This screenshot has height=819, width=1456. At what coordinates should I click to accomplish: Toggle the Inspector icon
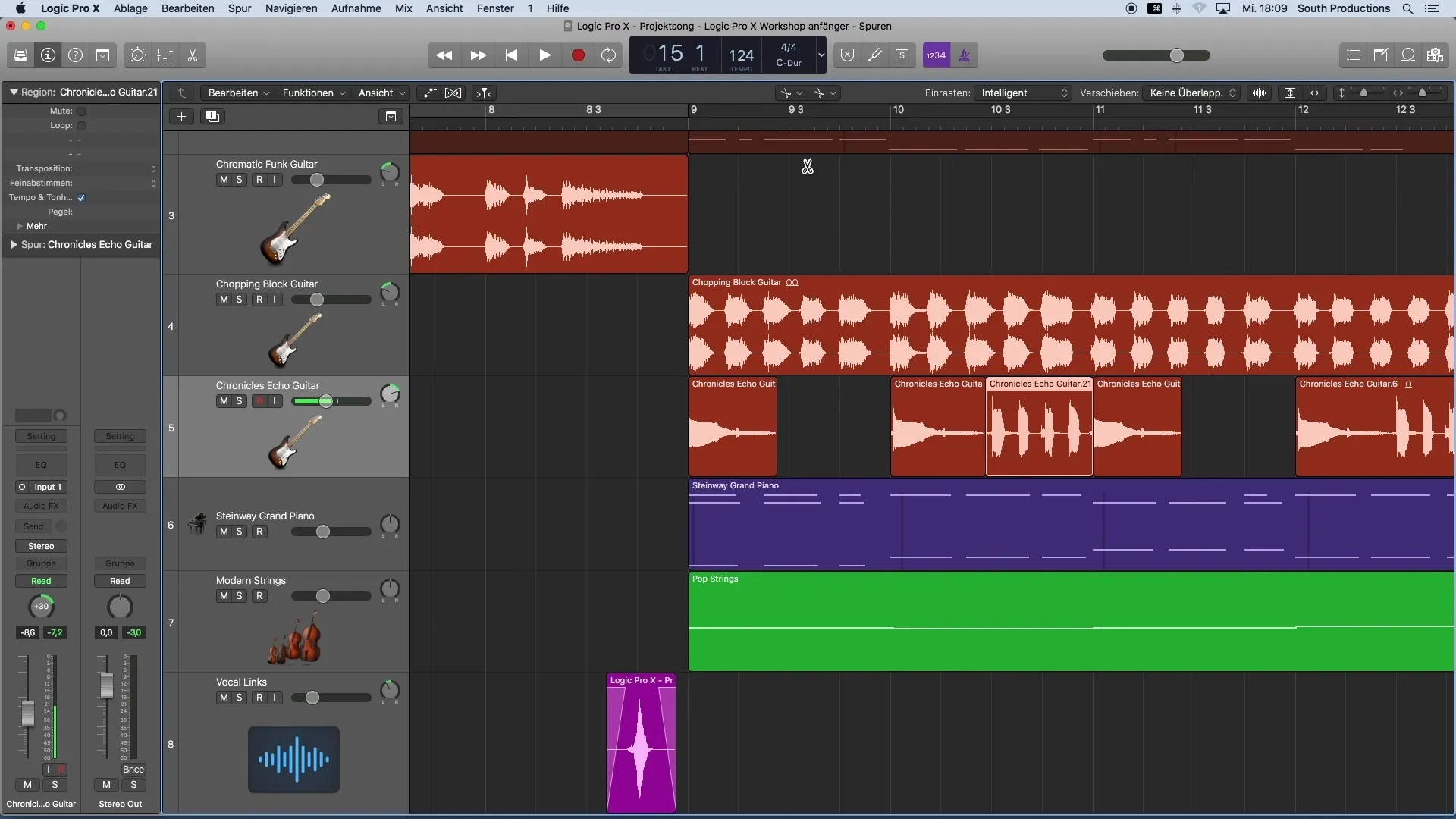48,55
